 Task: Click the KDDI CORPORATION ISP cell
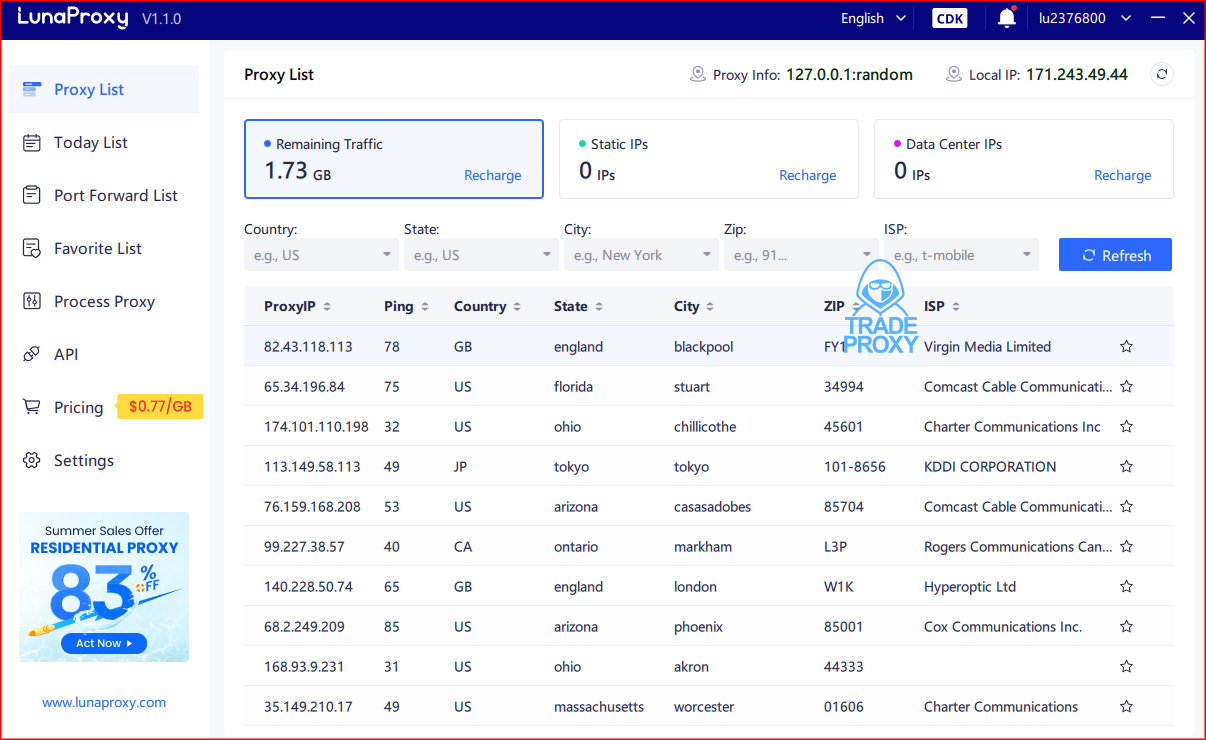tap(990, 467)
